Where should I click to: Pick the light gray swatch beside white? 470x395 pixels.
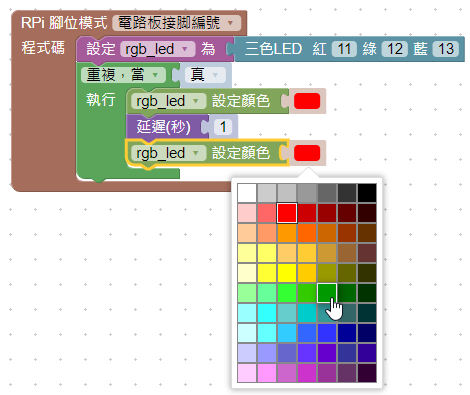(x=267, y=193)
